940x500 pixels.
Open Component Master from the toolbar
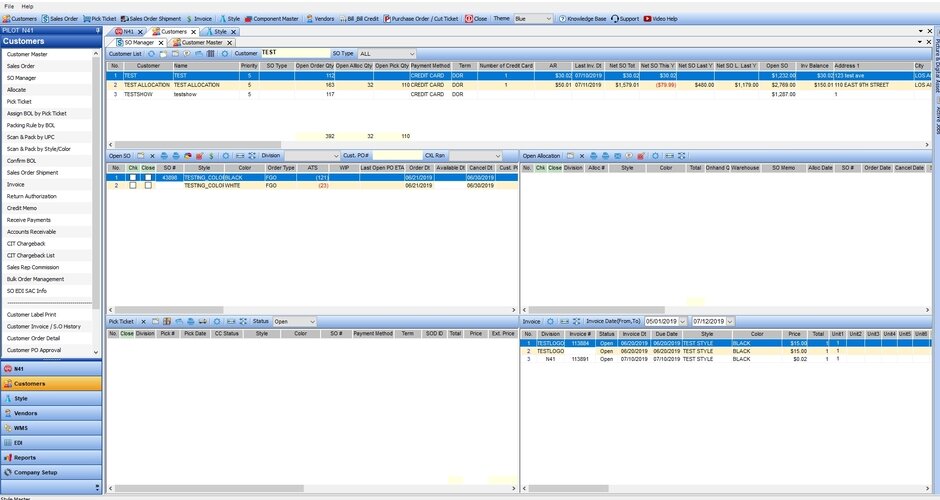coord(271,19)
